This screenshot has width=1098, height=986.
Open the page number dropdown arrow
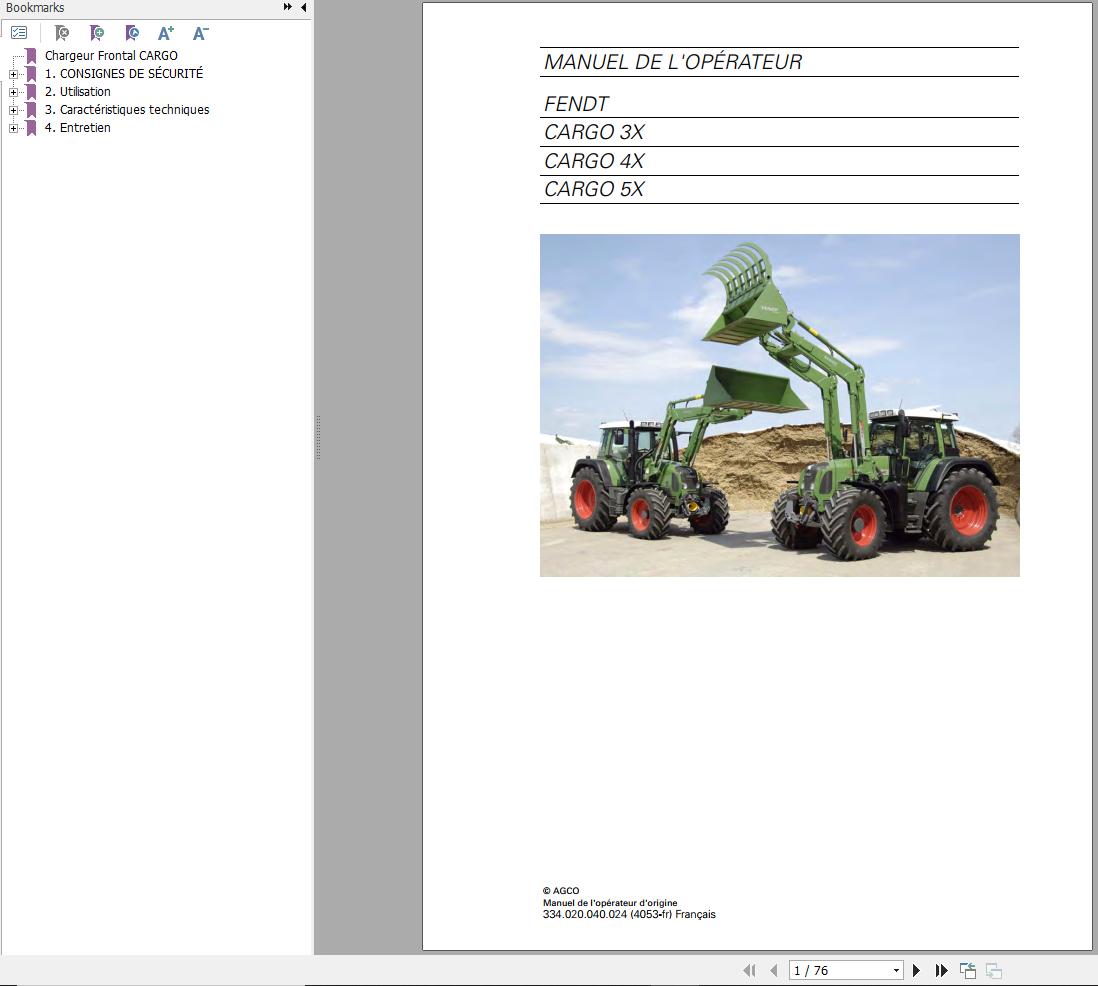tap(896, 971)
